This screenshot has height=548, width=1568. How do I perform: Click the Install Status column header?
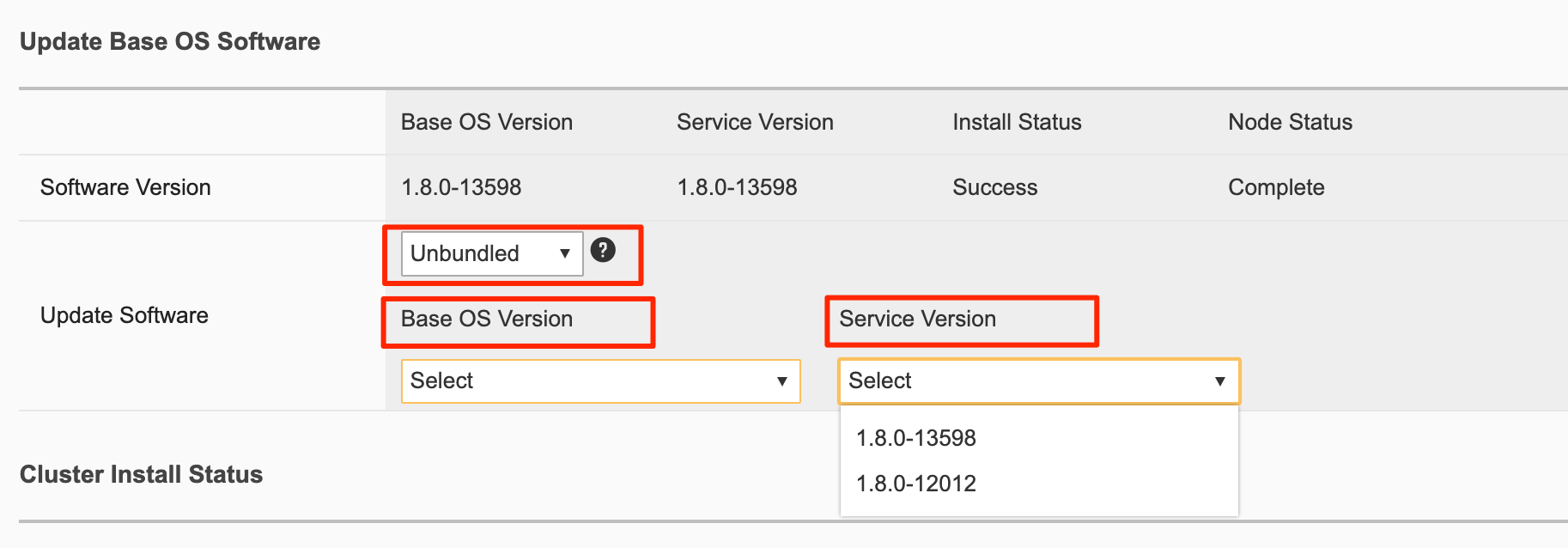[1017, 122]
